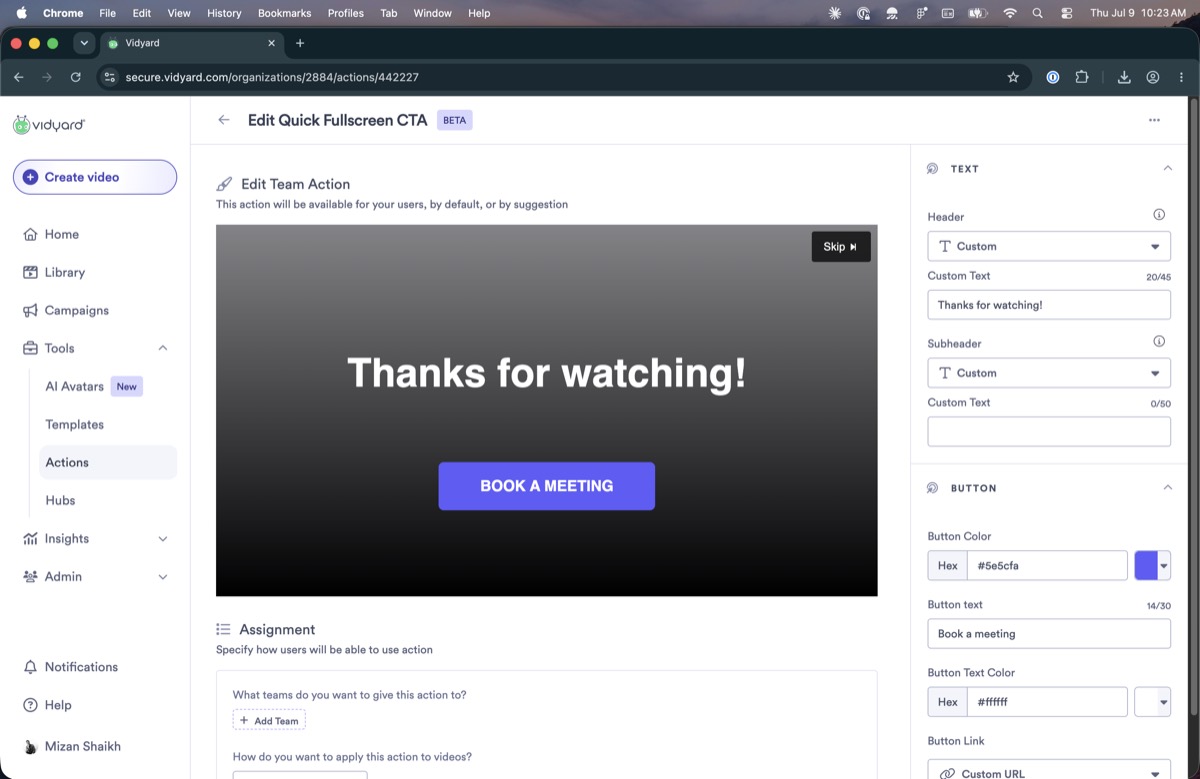Click the site information icon in address bar
Viewport: 1200px width, 779px height.
click(x=110, y=77)
